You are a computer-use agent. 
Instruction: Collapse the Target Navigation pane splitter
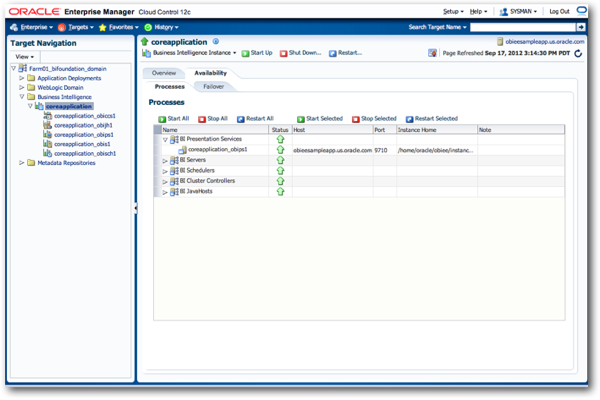(135, 208)
